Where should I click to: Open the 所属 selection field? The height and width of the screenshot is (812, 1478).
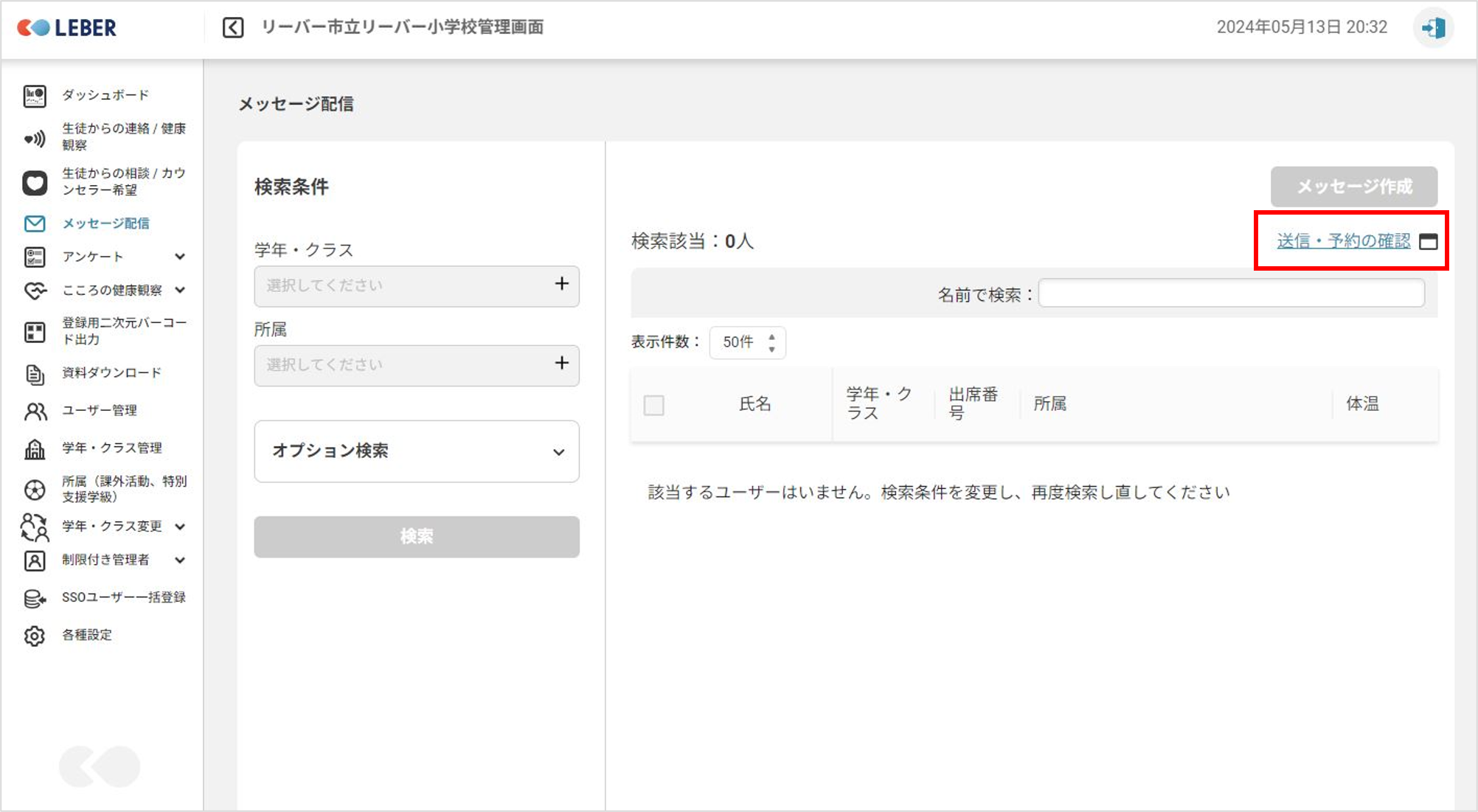coord(416,365)
